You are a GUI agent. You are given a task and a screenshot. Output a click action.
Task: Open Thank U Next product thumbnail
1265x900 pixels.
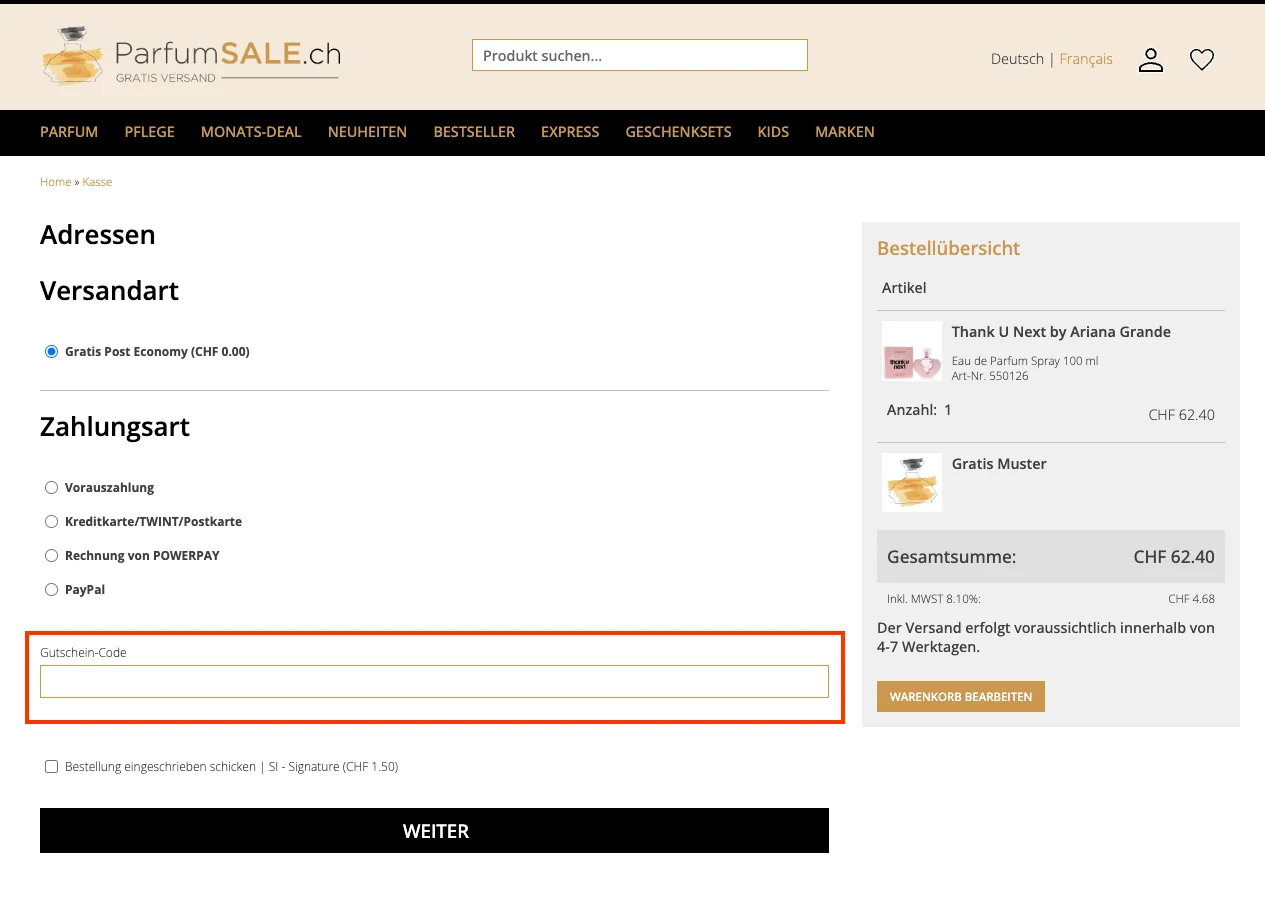(912, 351)
